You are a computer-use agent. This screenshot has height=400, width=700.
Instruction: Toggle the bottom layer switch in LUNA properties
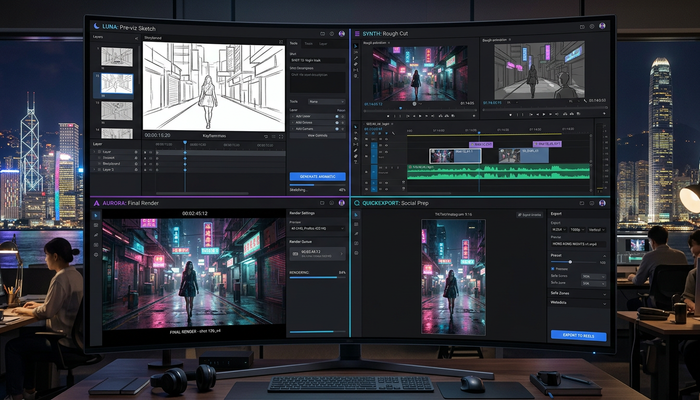click(x=337, y=129)
